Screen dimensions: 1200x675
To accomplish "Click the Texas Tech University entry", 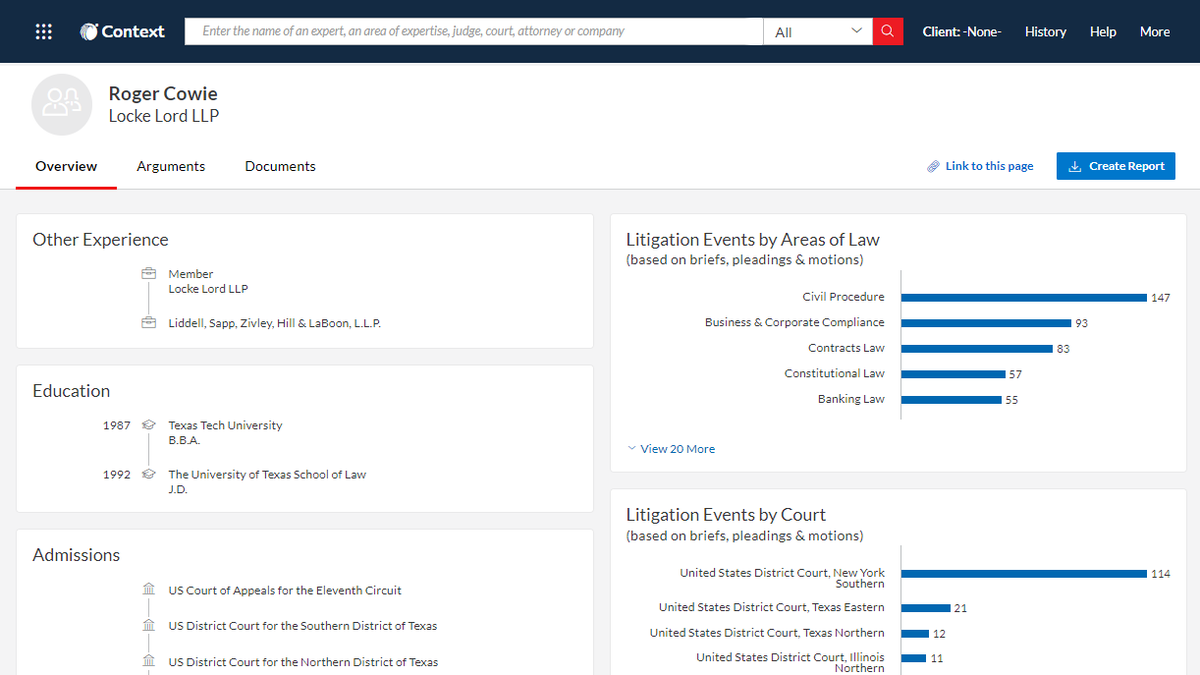I will 225,425.
